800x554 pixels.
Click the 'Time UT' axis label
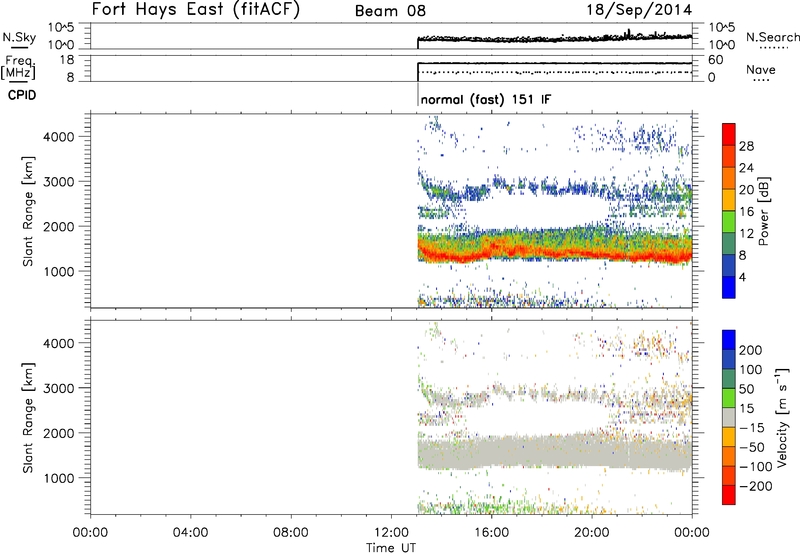[x=391, y=548]
